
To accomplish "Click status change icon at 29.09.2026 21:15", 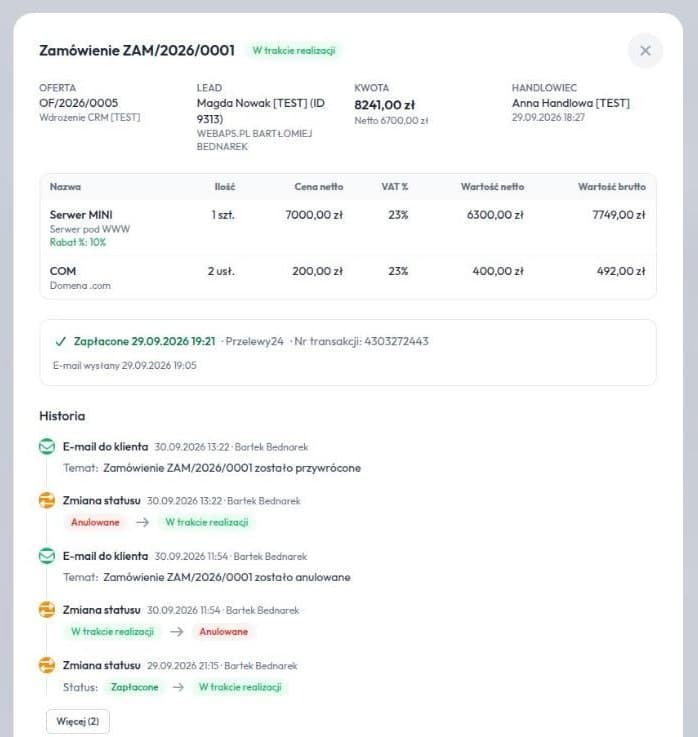I will (47, 665).
